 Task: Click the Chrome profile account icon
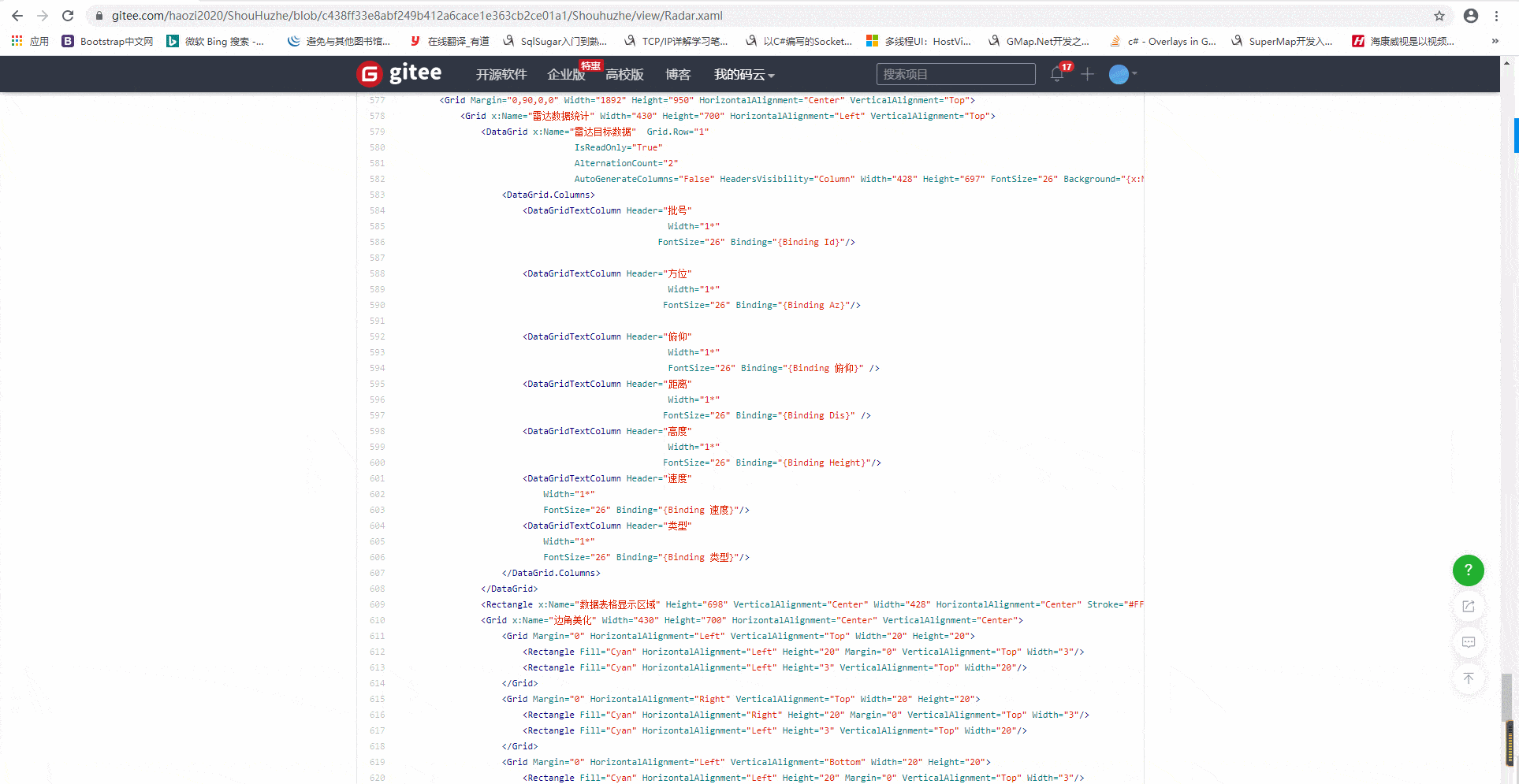pyautogui.click(x=1470, y=15)
